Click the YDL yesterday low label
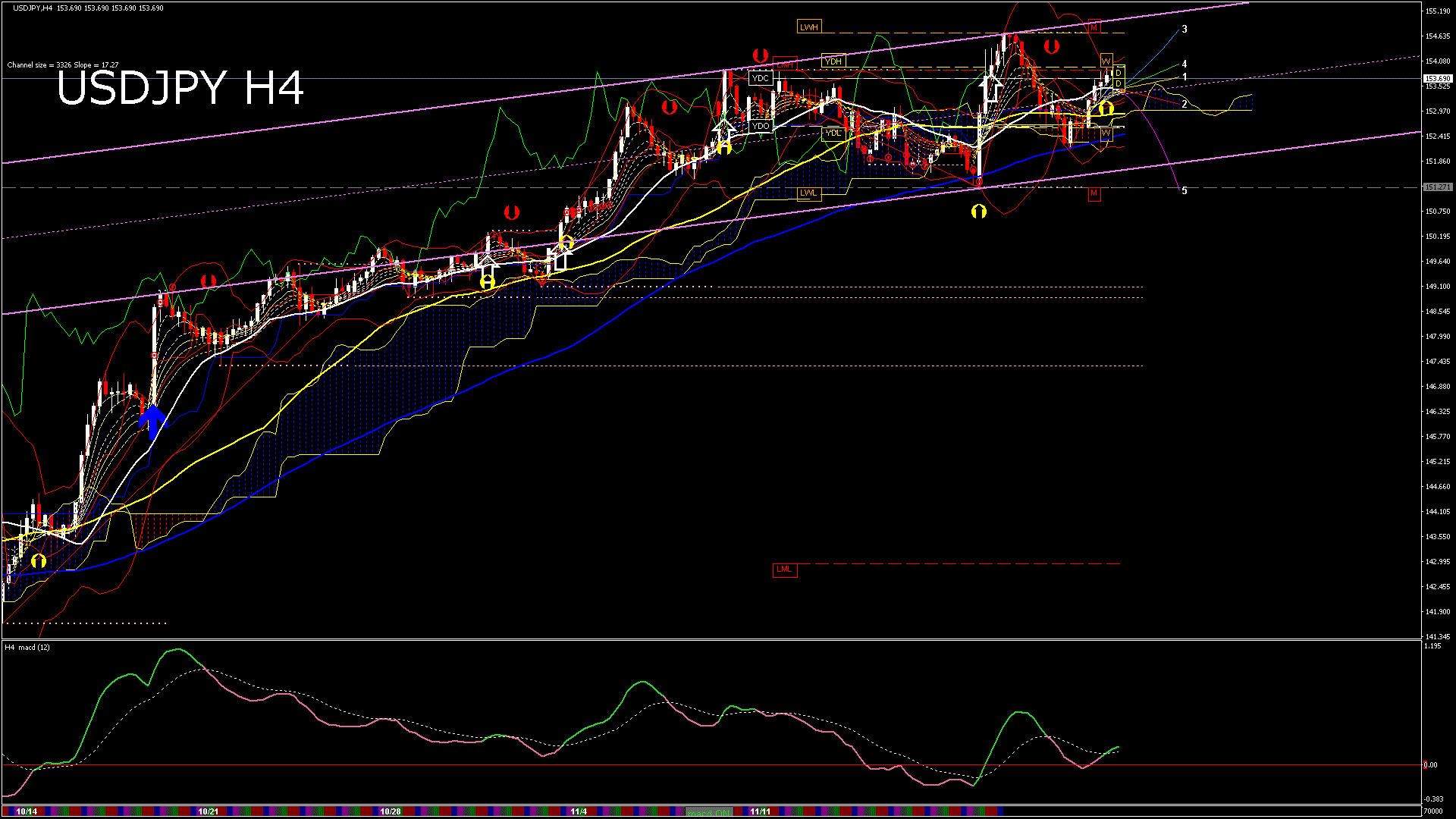This screenshot has width=1456, height=819. click(x=833, y=133)
